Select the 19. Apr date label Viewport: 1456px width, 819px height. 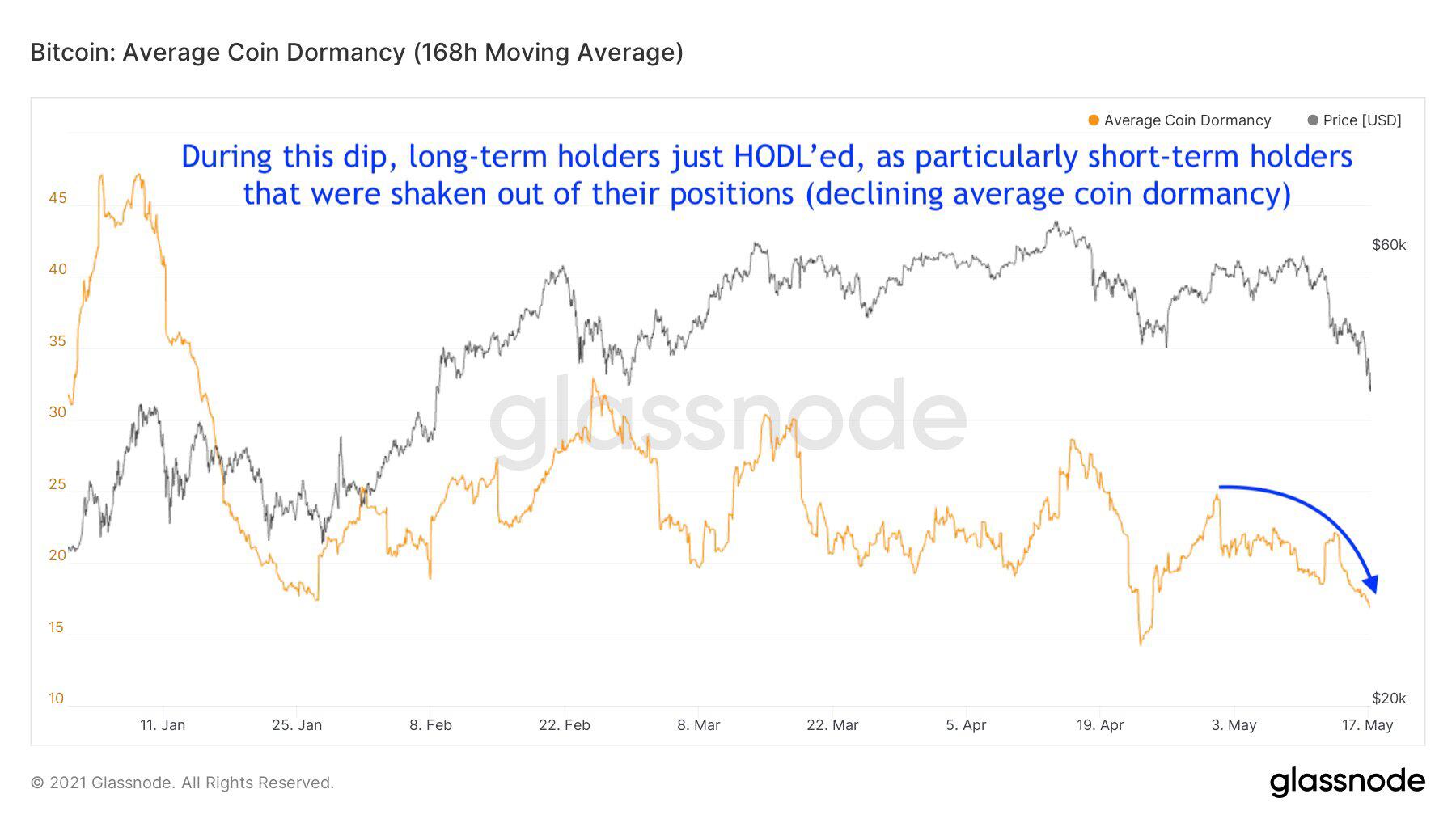coord(1100,725)
